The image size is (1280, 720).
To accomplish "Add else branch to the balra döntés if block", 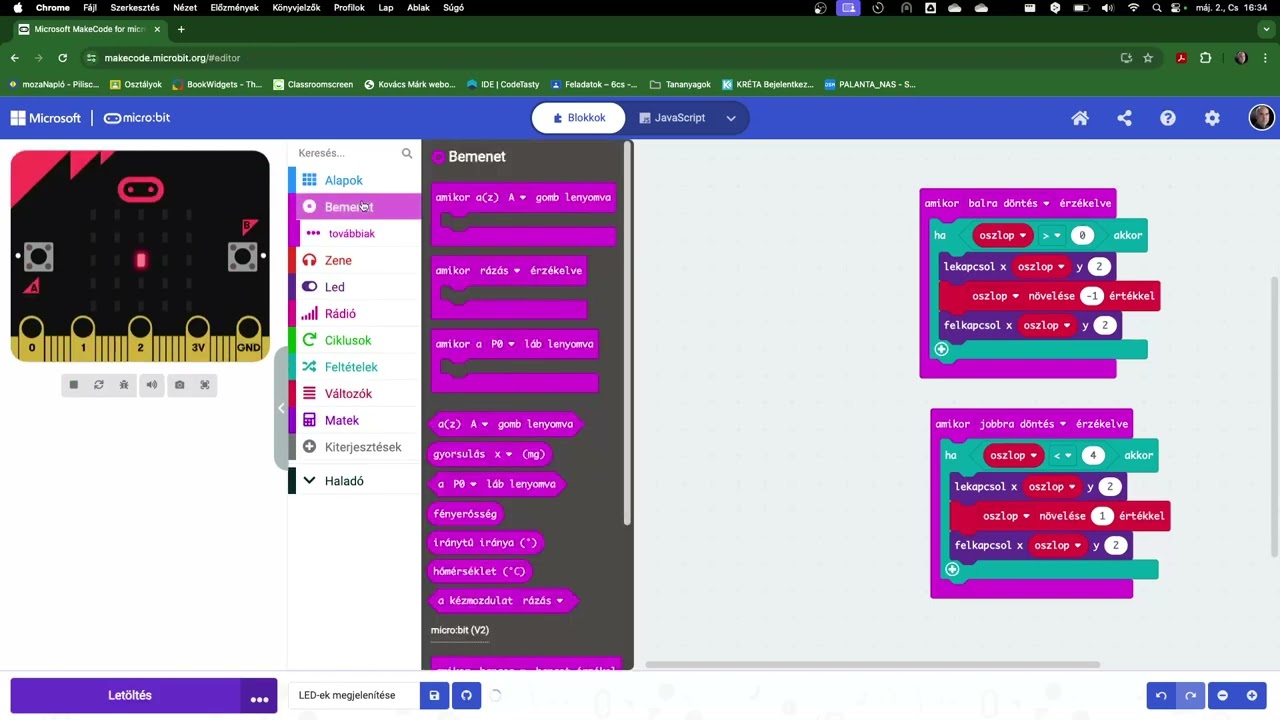I will [941, 349].
